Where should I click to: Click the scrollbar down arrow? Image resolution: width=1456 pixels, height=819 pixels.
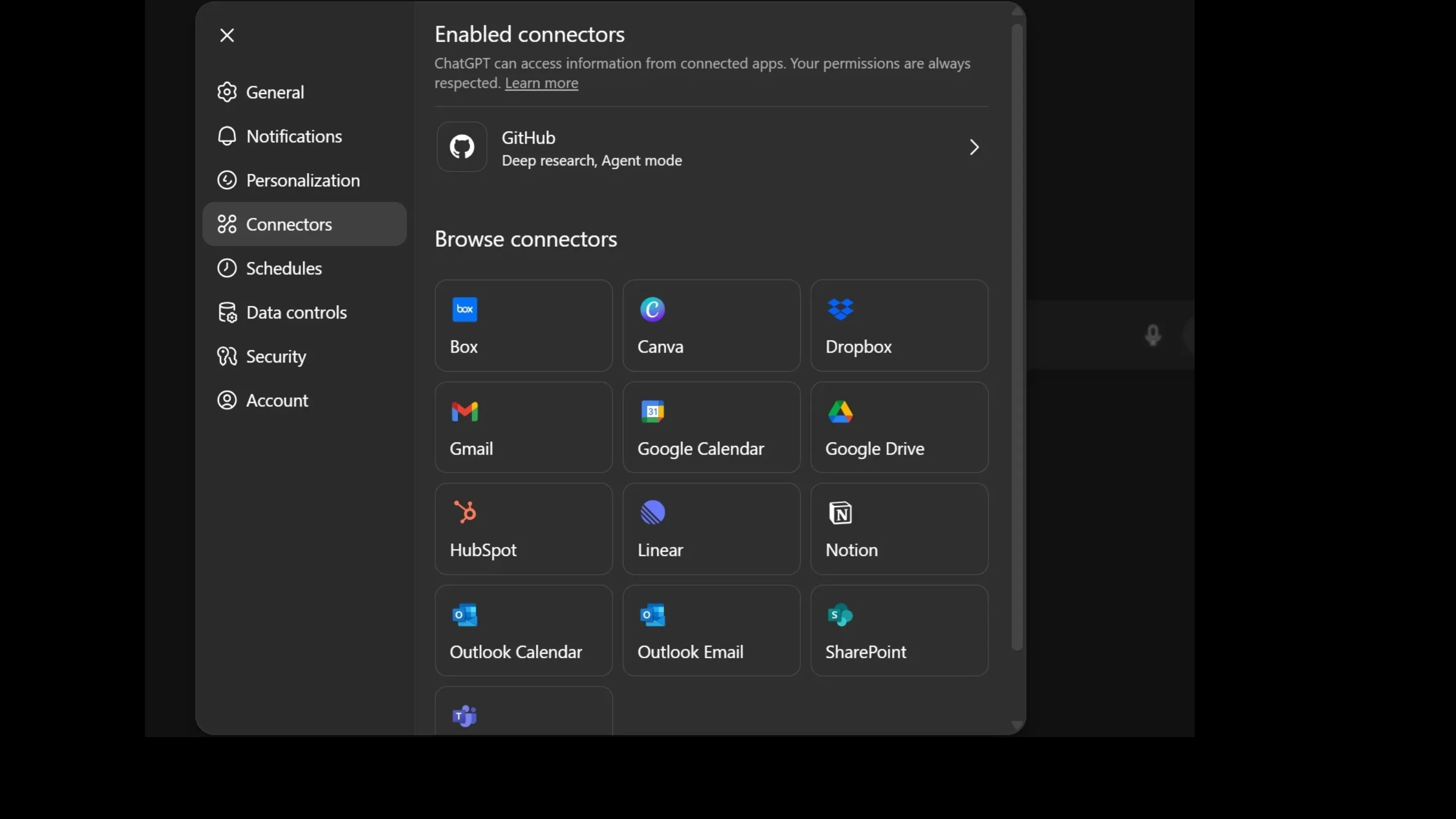tap(1017, 724)
